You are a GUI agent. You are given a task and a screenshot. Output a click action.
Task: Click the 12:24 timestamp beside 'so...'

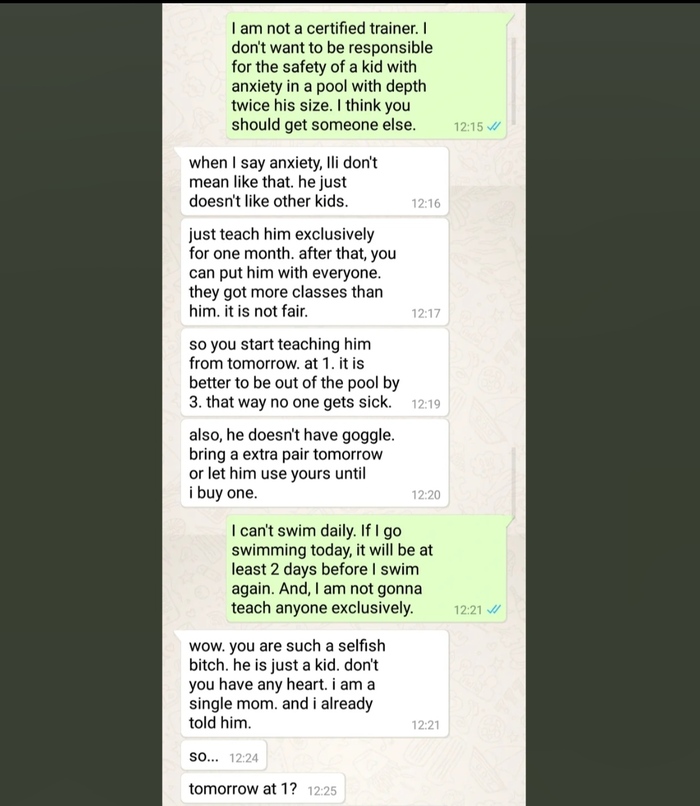pos(243,759)
